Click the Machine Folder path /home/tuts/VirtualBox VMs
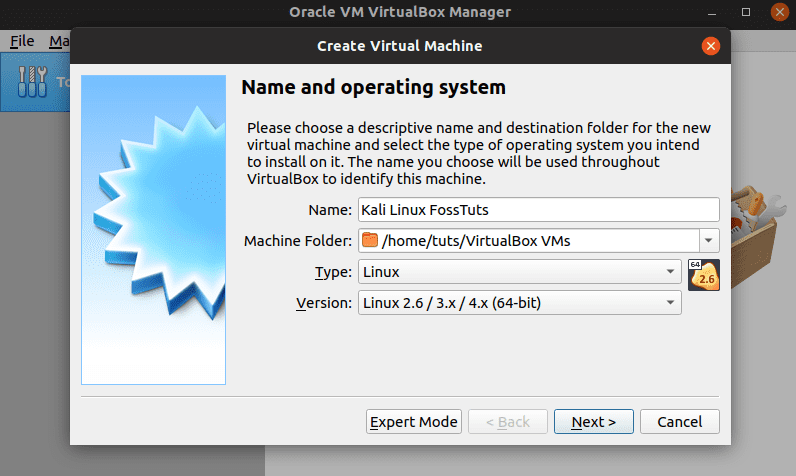Screen dimensions: 796x476 click(x=476, y=241)
